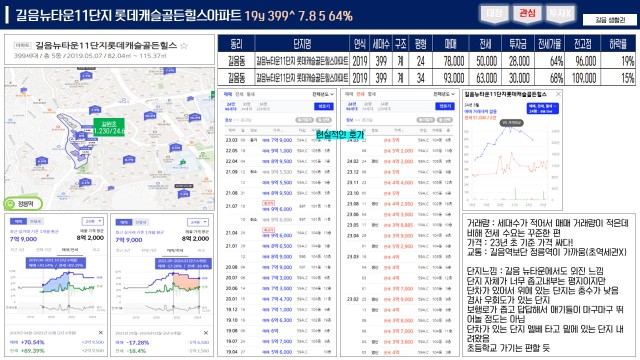Select the blue apartment marker inside the complex outline
Viewport: 640px width, 360px height.
pos(81,136)
